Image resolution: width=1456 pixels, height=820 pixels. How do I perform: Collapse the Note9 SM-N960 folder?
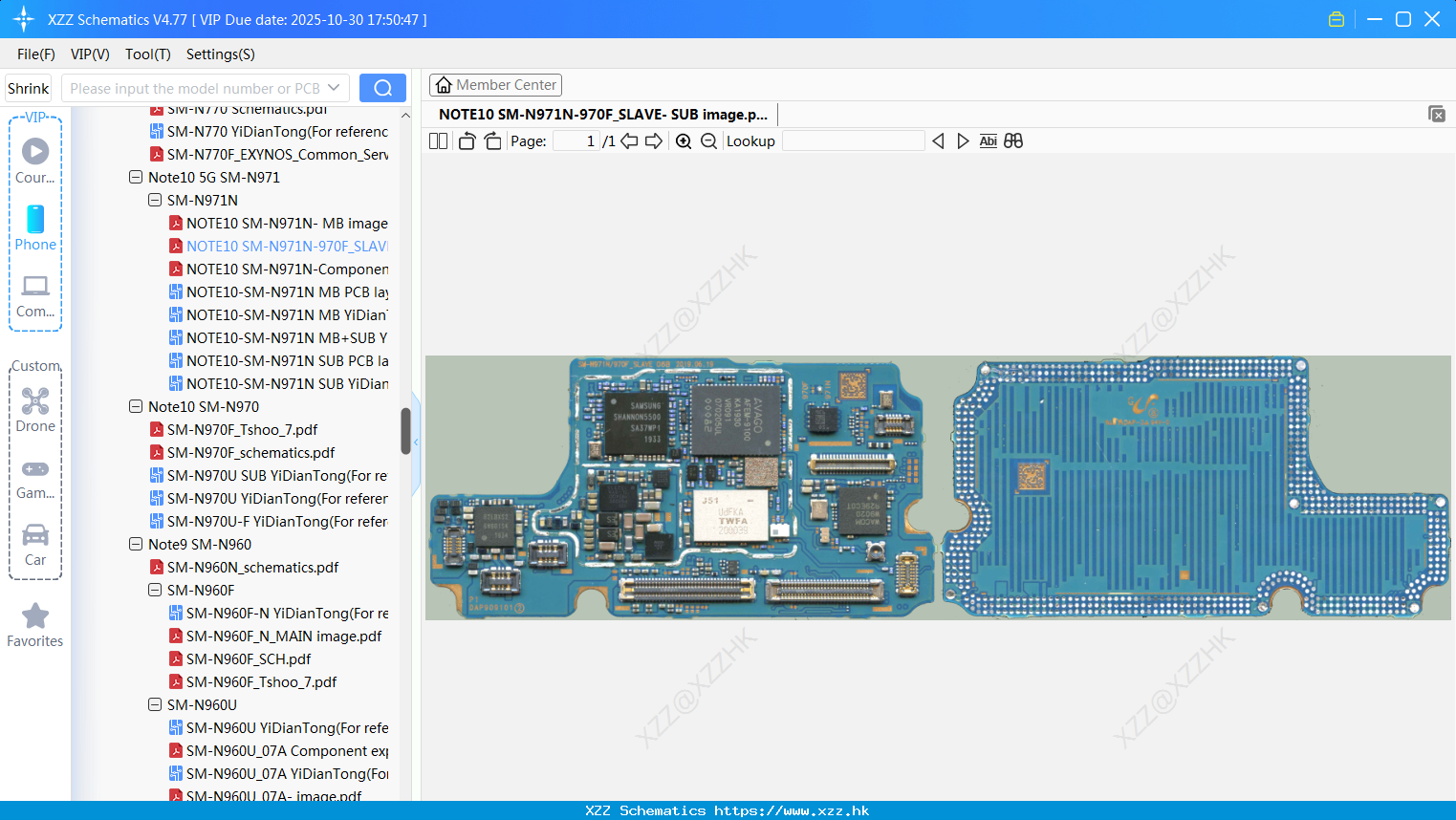tap(136, 544)
